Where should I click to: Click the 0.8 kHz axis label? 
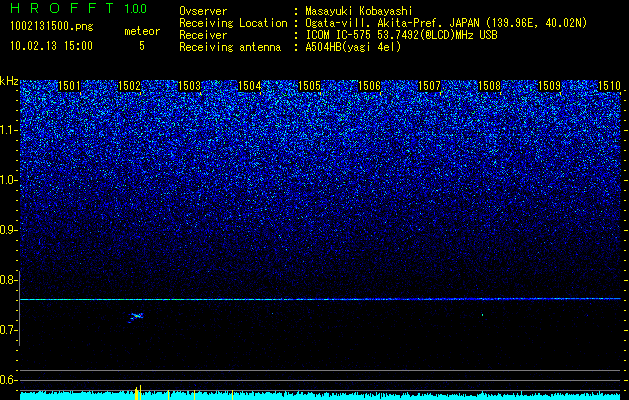tap(8, 280)
